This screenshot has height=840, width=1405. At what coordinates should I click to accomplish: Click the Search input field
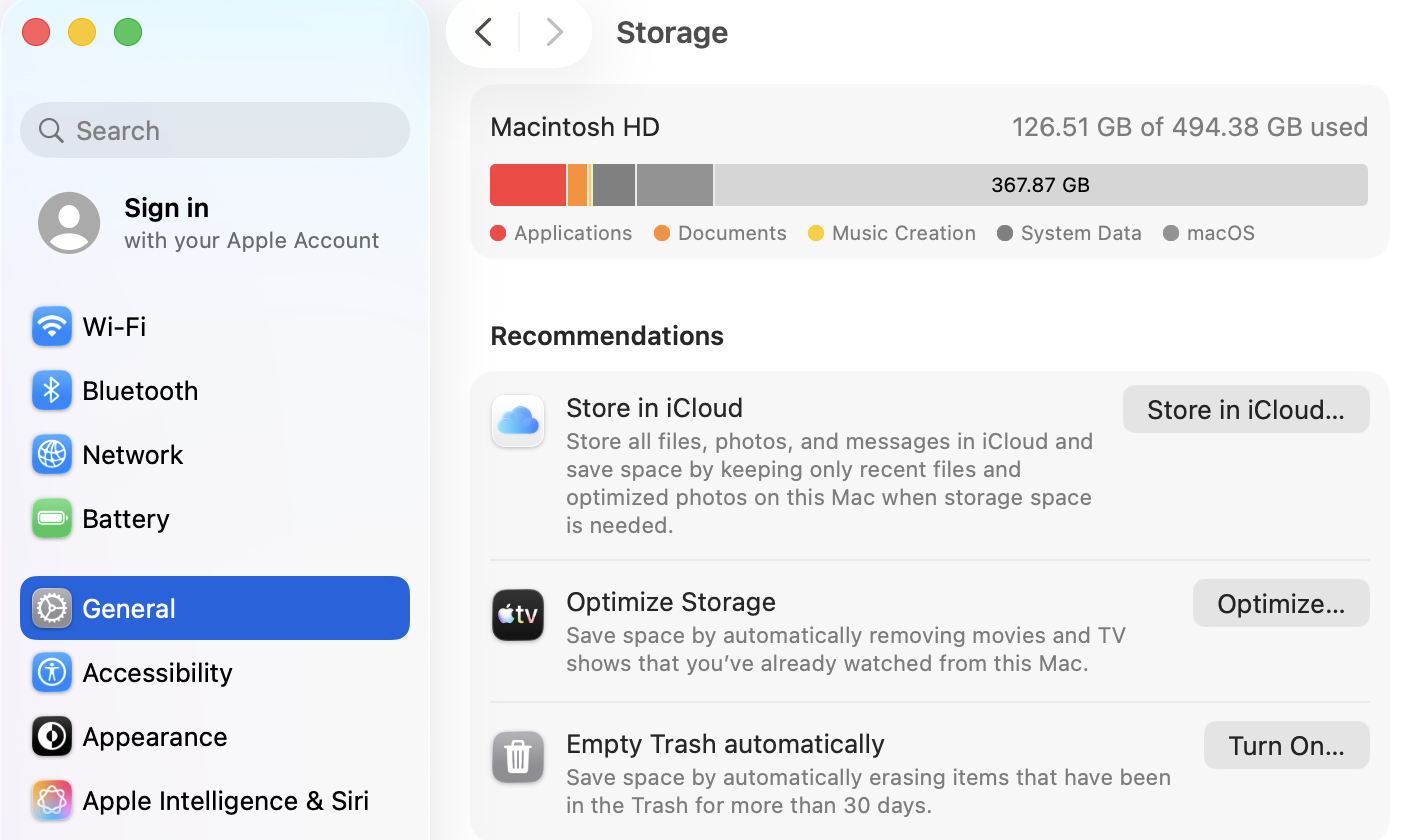pyautogui.click(x=215, y=130)
